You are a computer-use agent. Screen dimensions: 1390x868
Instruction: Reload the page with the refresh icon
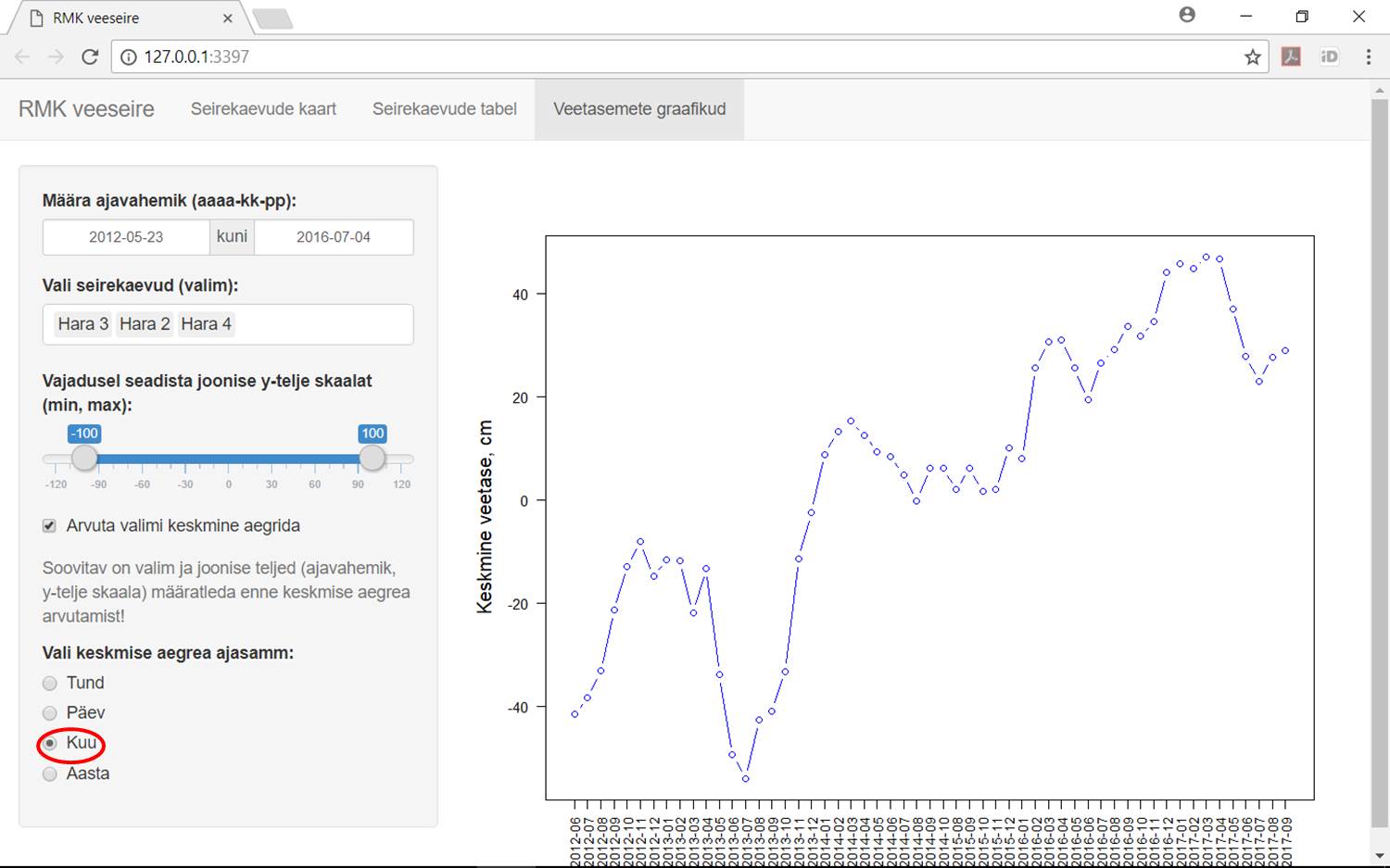(90, 57)
